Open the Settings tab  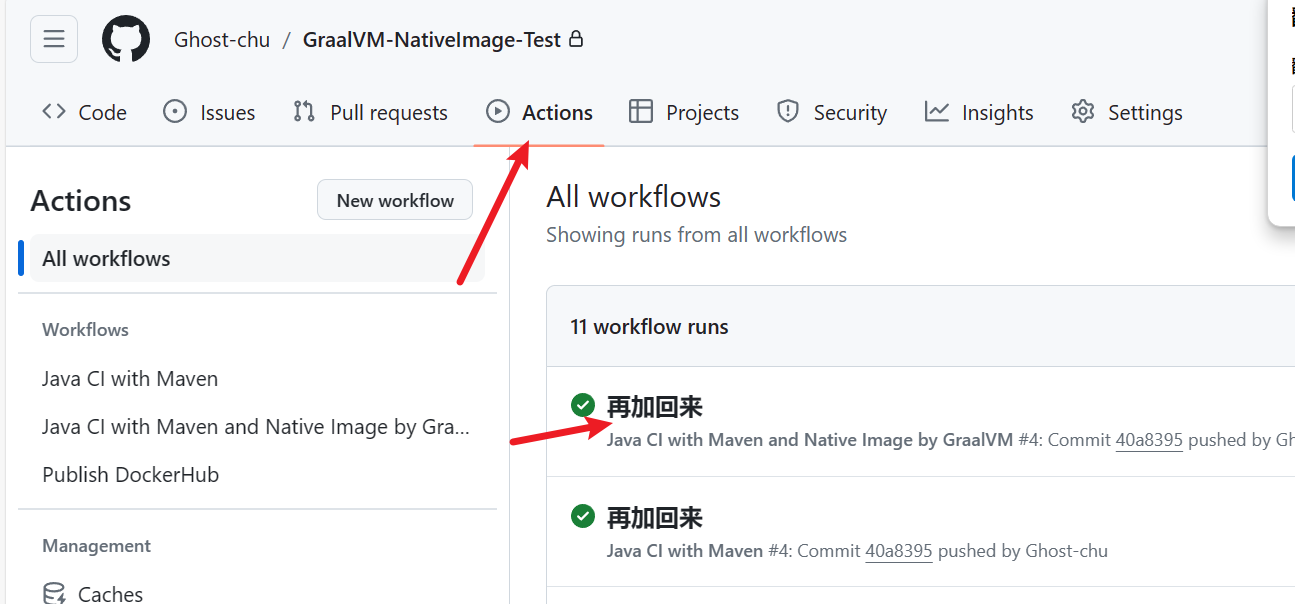click(1126, 112)
